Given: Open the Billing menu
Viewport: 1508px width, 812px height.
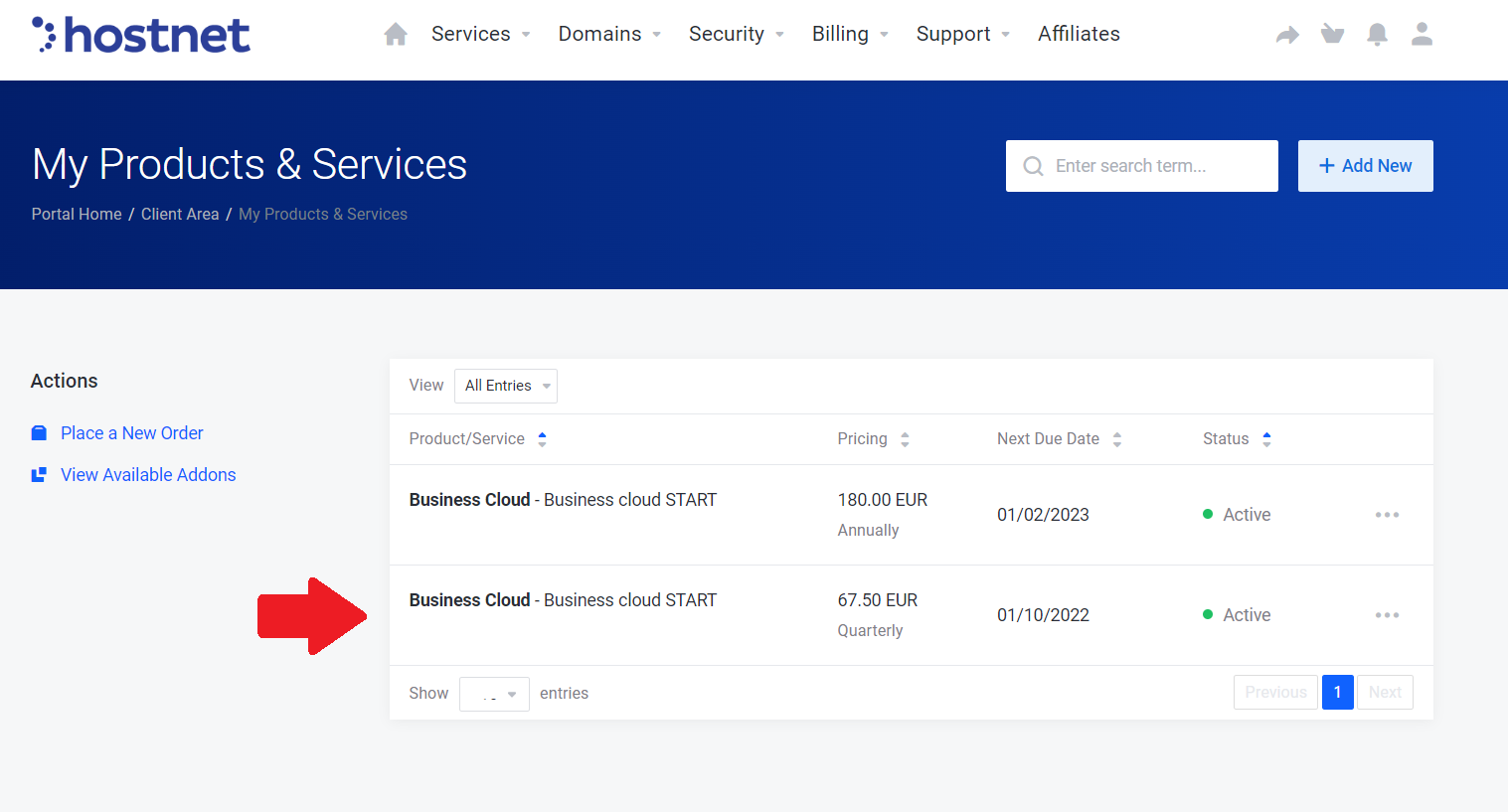Looking at the screenshot, I should point(850,34).
